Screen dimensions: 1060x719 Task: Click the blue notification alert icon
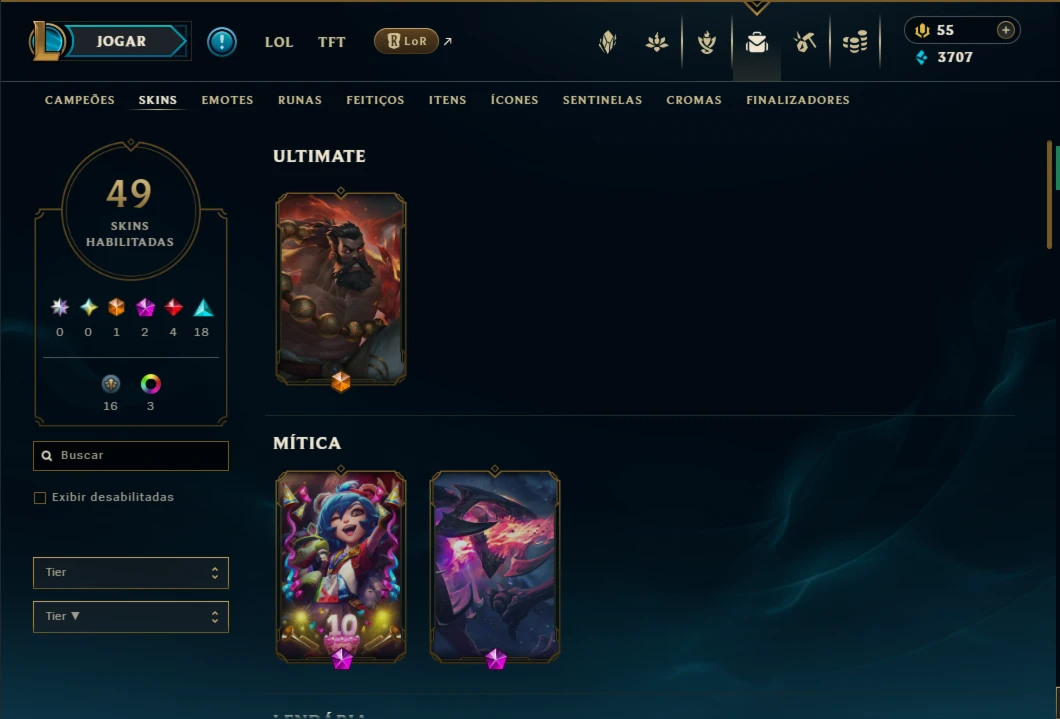222,42
